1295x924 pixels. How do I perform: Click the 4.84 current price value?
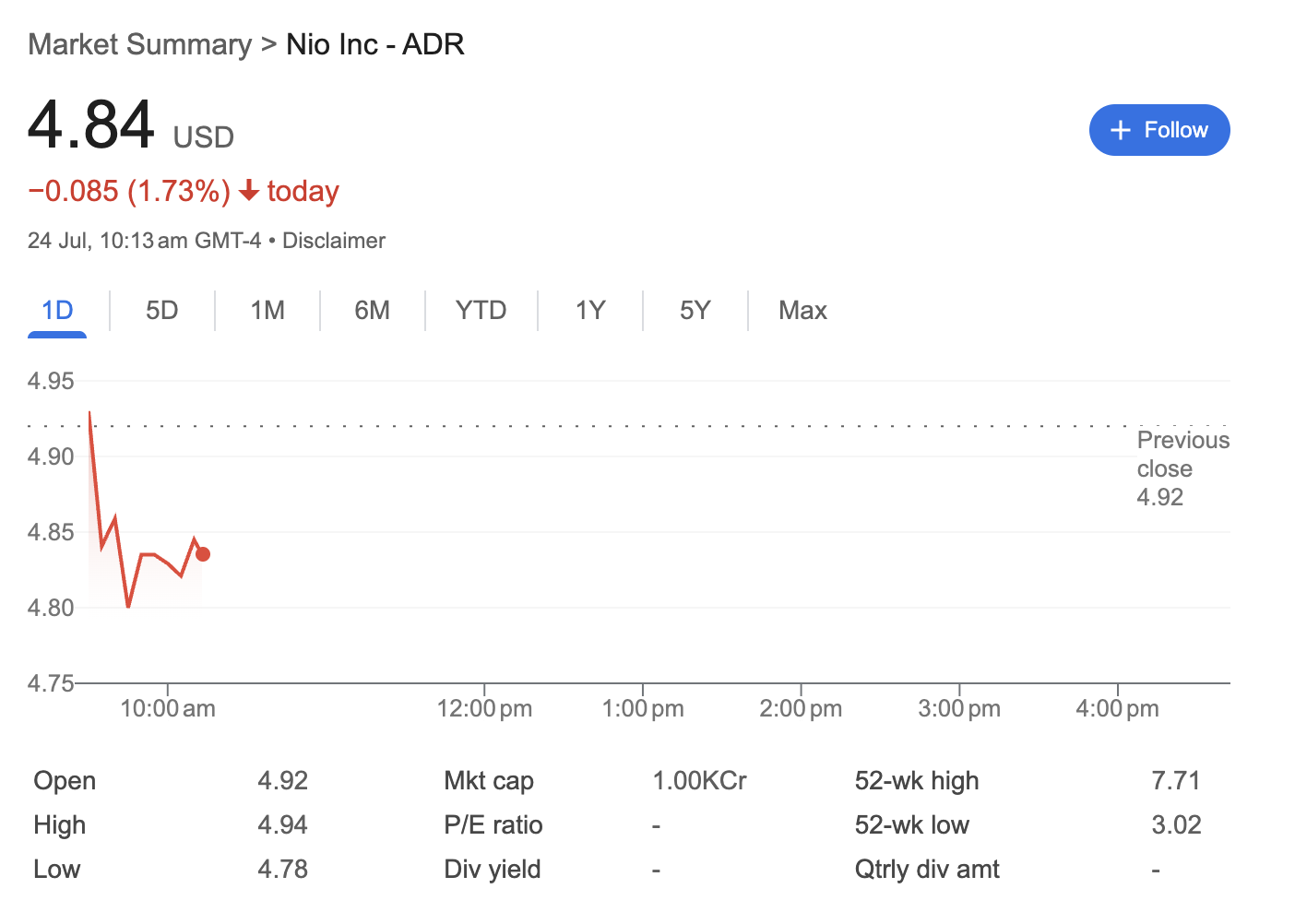pyautogui.click(x=91, y=124)
